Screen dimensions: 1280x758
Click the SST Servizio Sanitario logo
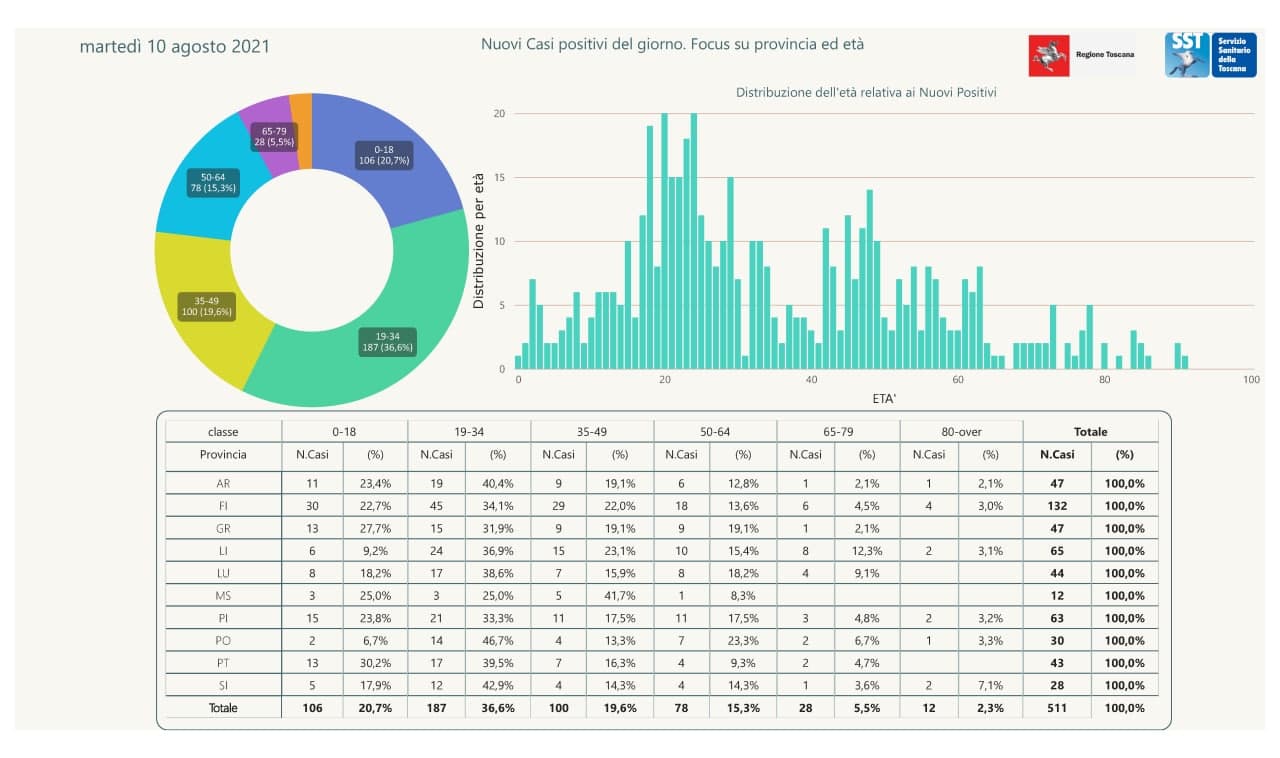[1186, 54]
